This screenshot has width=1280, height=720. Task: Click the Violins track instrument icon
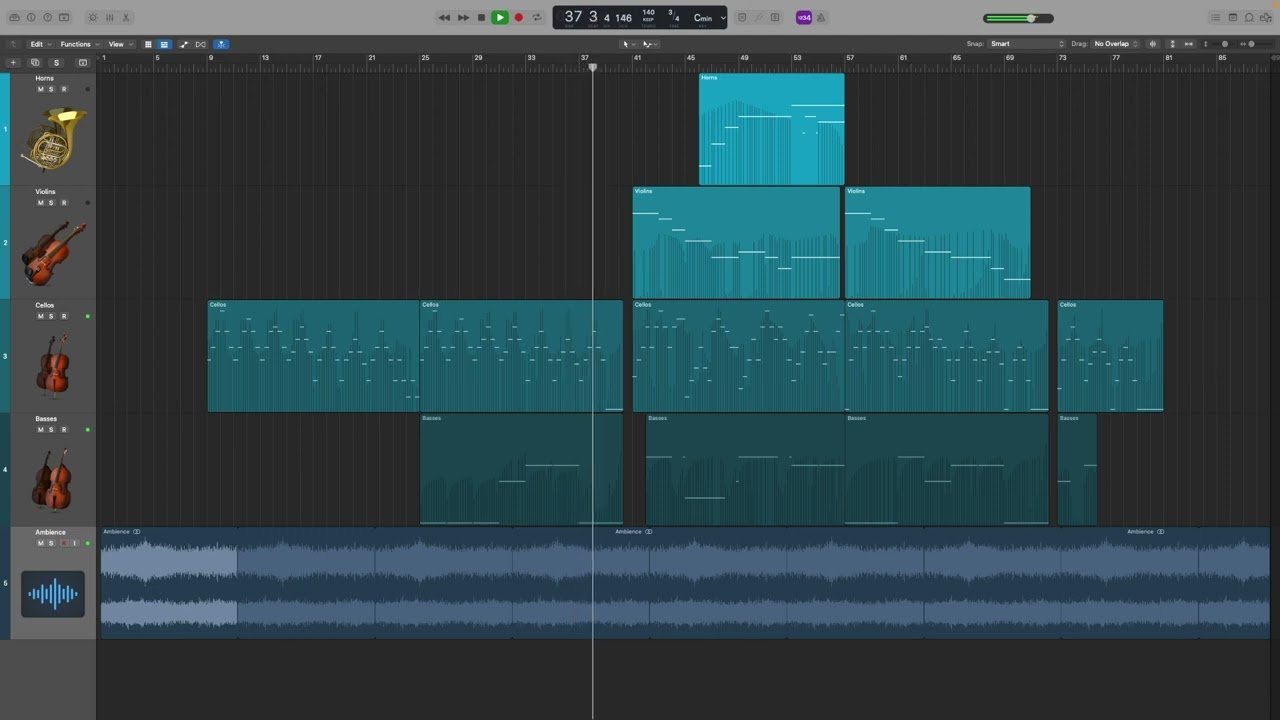point(53,253)
